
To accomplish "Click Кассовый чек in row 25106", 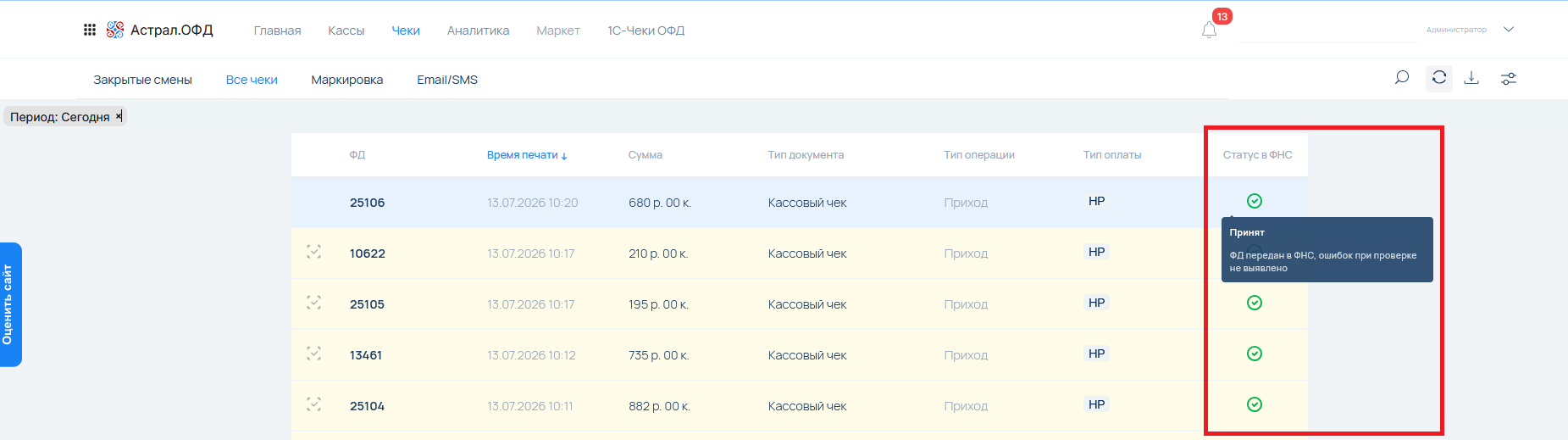I will (x=807, y=203).
